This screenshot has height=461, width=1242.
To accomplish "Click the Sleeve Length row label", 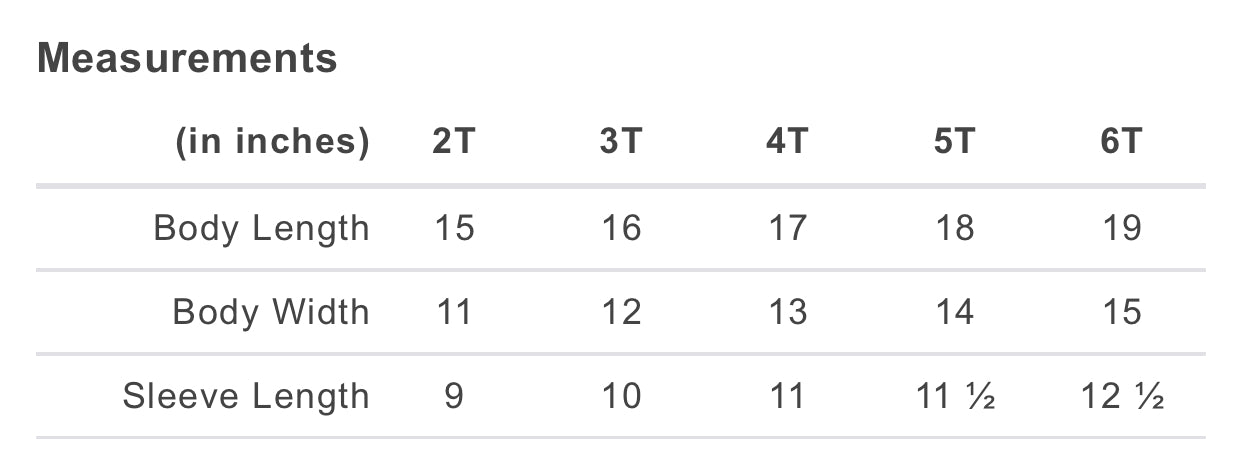I will point(246,397).
